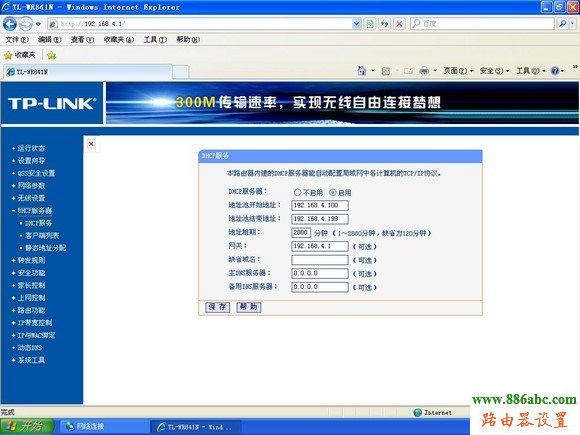
Task: Click the empty new tab button
Action: point(181,72)
